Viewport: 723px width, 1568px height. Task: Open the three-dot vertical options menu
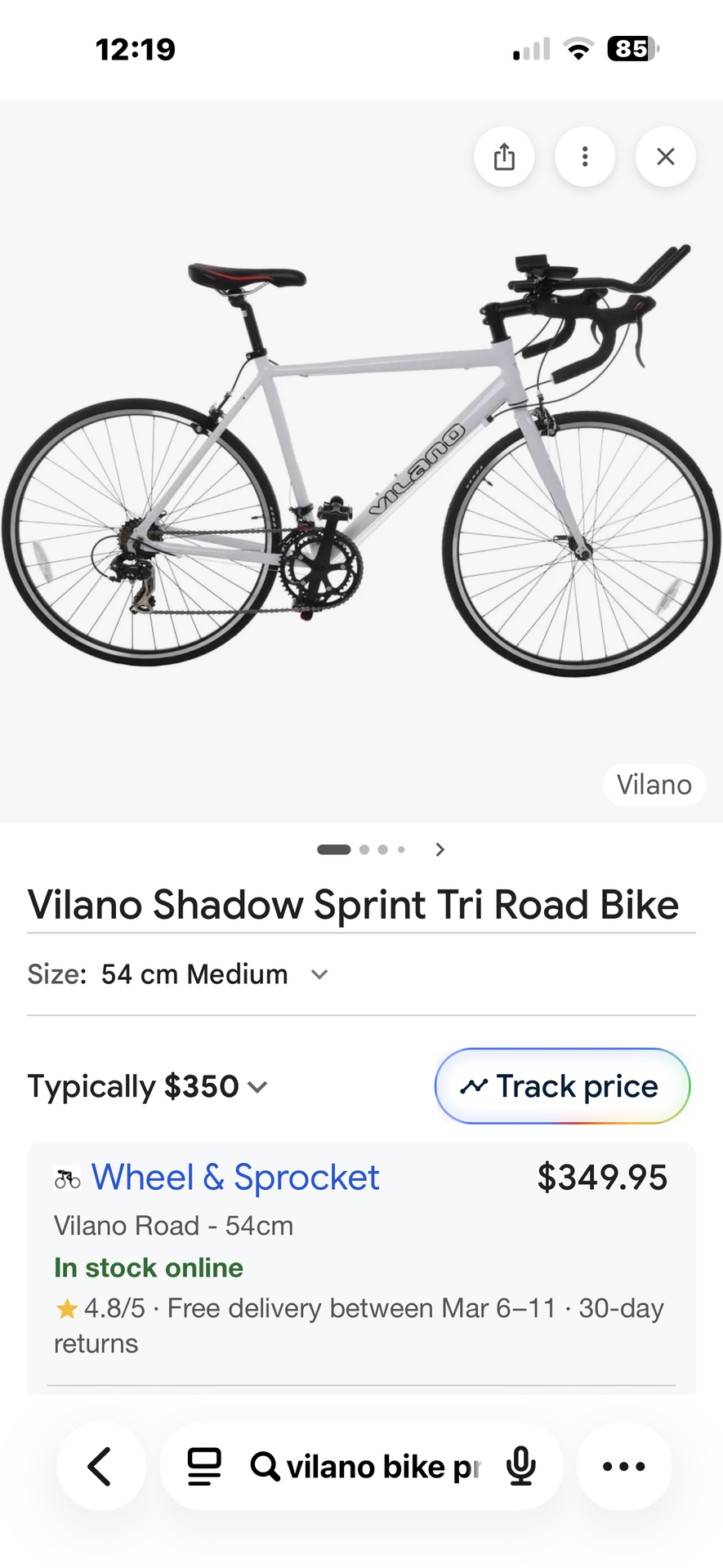(x=585, y=157)
